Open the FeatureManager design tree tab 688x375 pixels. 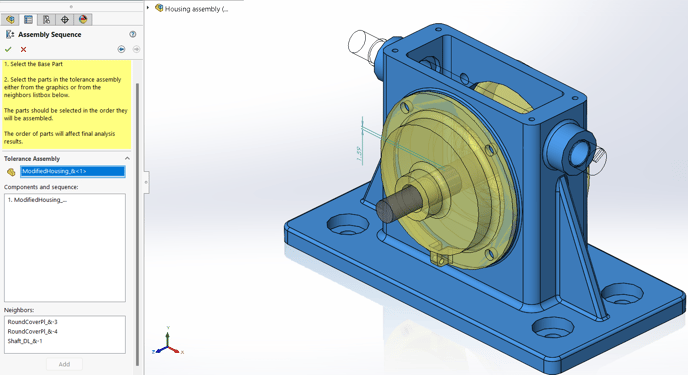click(x=10, y=19)
